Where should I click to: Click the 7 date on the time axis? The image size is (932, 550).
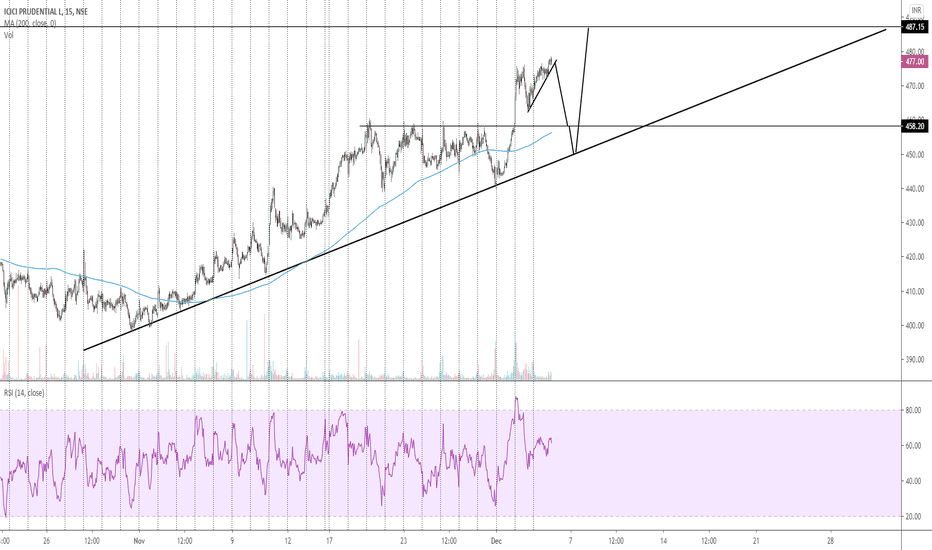click(571, 541)
